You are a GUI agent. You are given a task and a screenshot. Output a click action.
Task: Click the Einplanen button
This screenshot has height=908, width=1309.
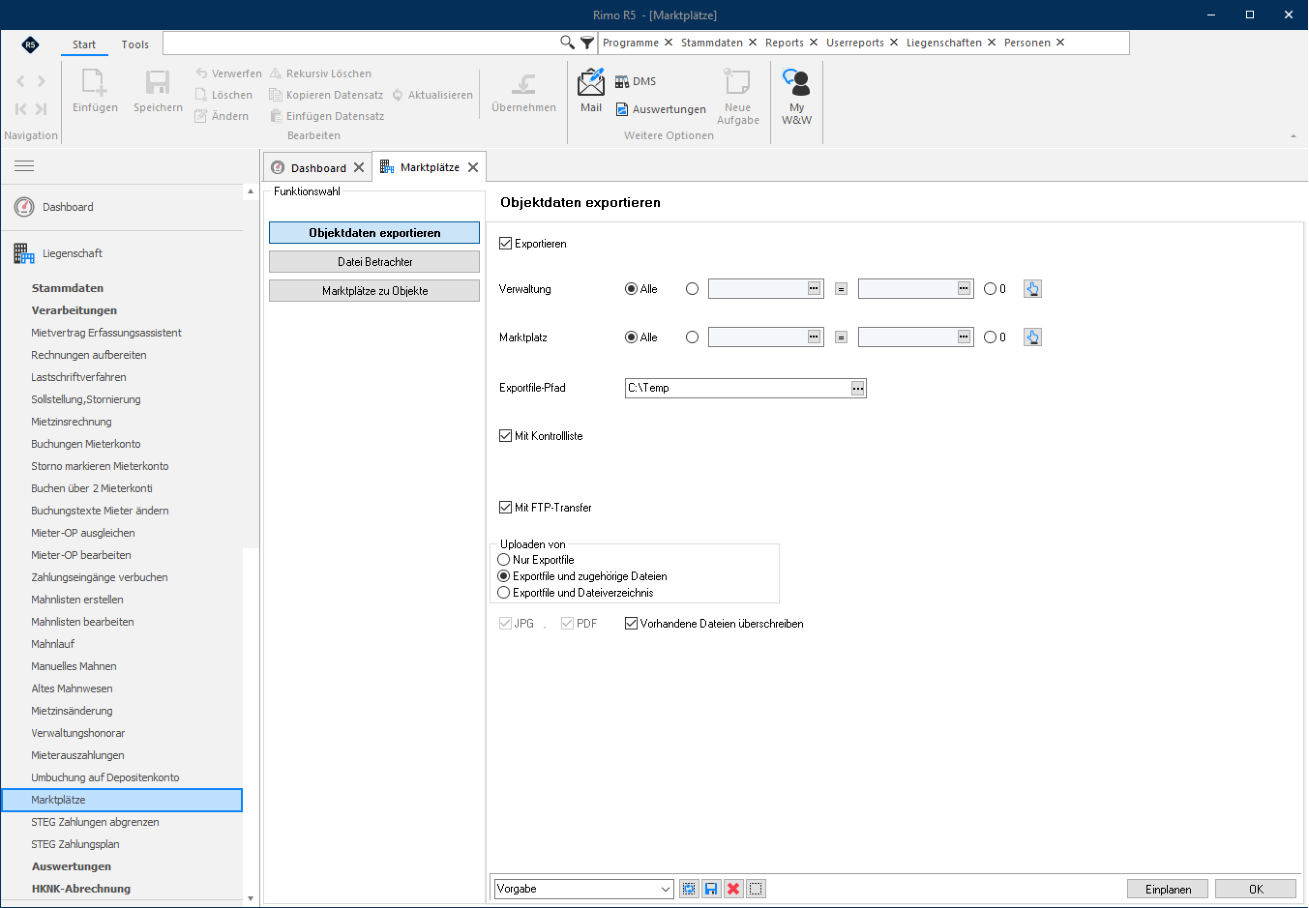click(1168, 889)
